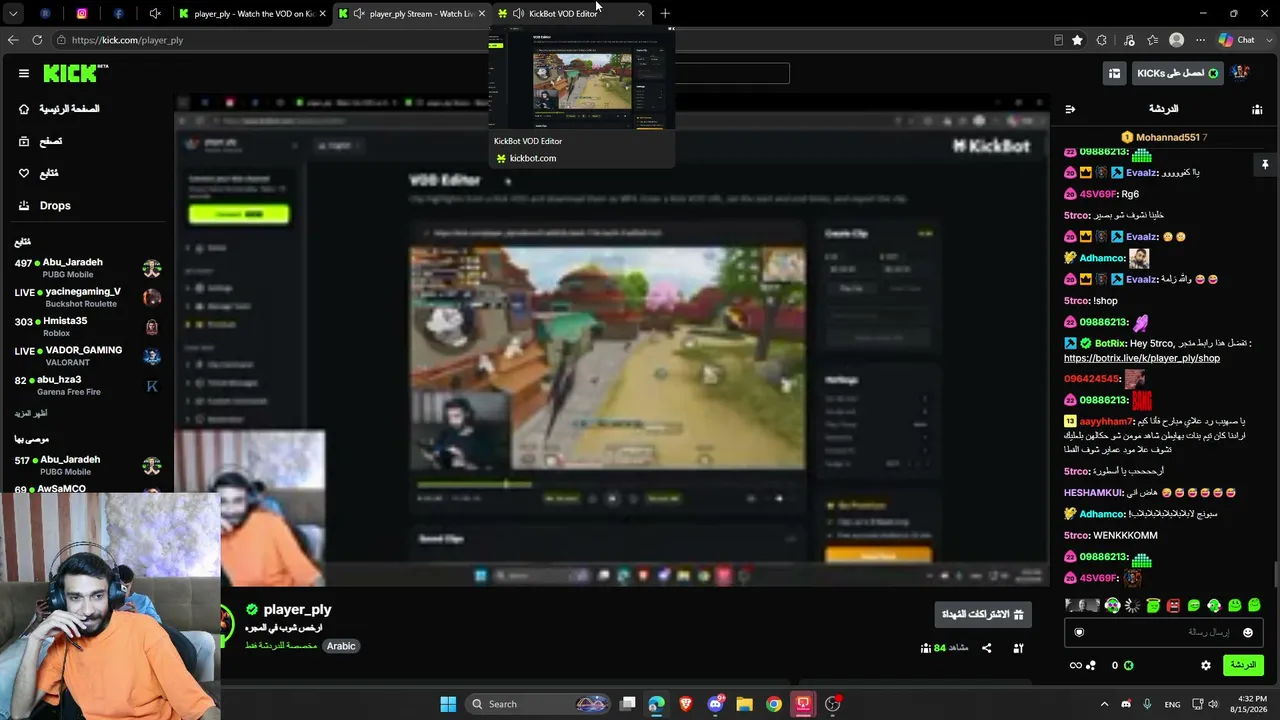
Task: Open the browser settings and more menu
Action: pos(1200,40)
